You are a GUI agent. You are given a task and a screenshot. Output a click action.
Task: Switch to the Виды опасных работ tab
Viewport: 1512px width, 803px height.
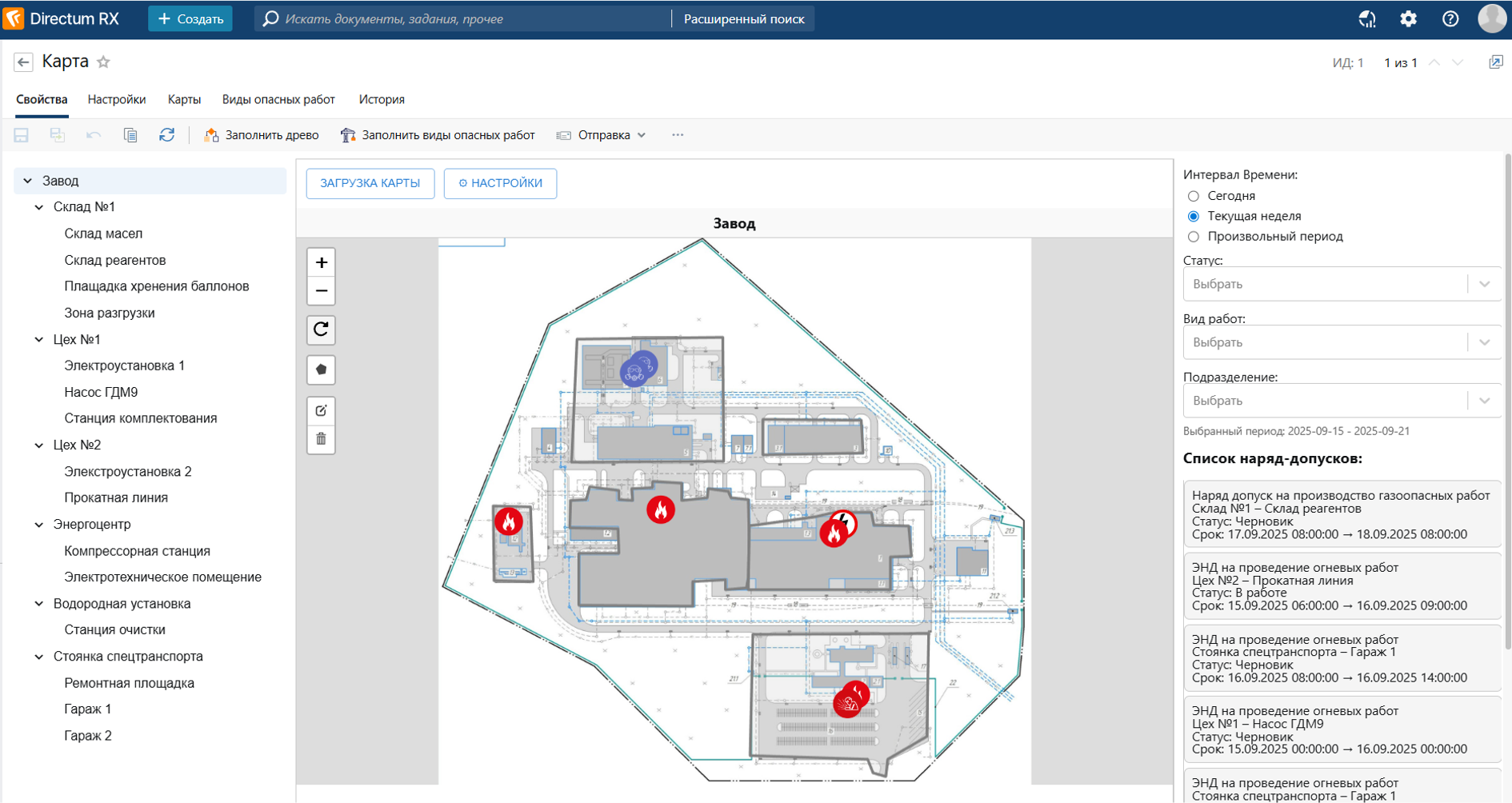[278, 100]
